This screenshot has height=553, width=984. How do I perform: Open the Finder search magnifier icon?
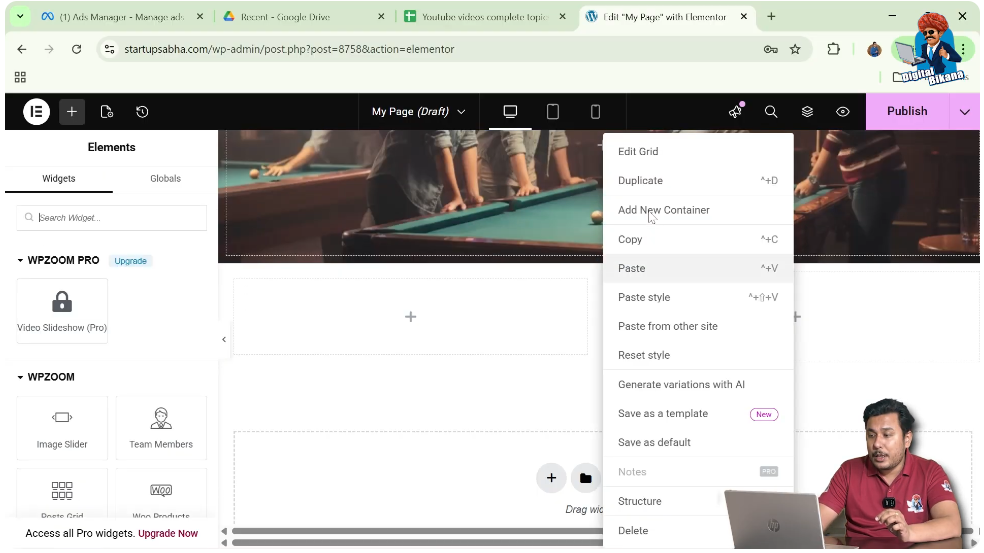click(x=771, y=112)
